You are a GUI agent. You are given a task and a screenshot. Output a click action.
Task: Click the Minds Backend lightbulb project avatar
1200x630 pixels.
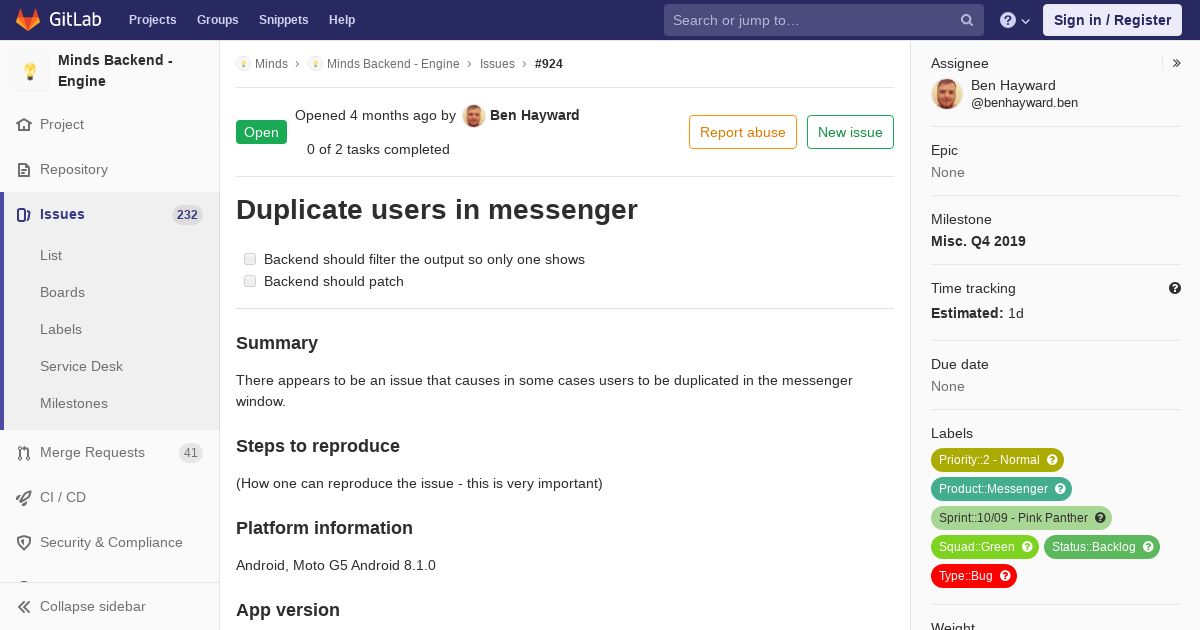click(x=30, y=71)
